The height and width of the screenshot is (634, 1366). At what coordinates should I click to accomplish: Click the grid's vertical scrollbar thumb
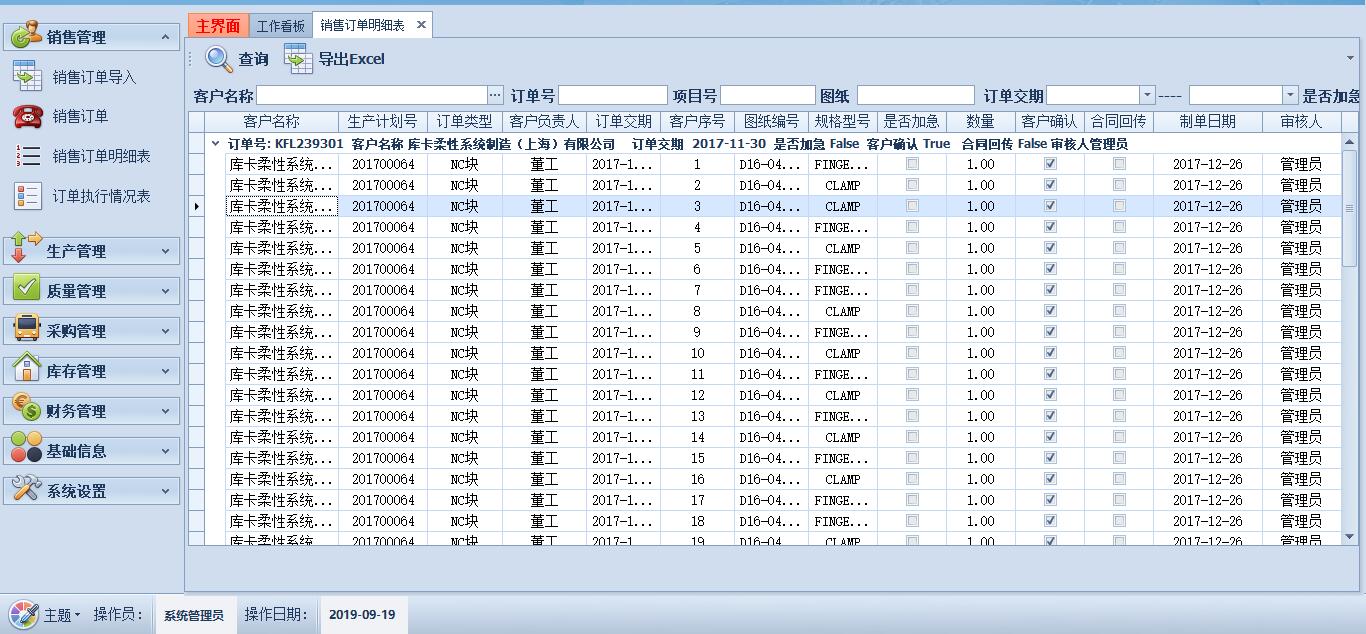[x=1349, y=208]
